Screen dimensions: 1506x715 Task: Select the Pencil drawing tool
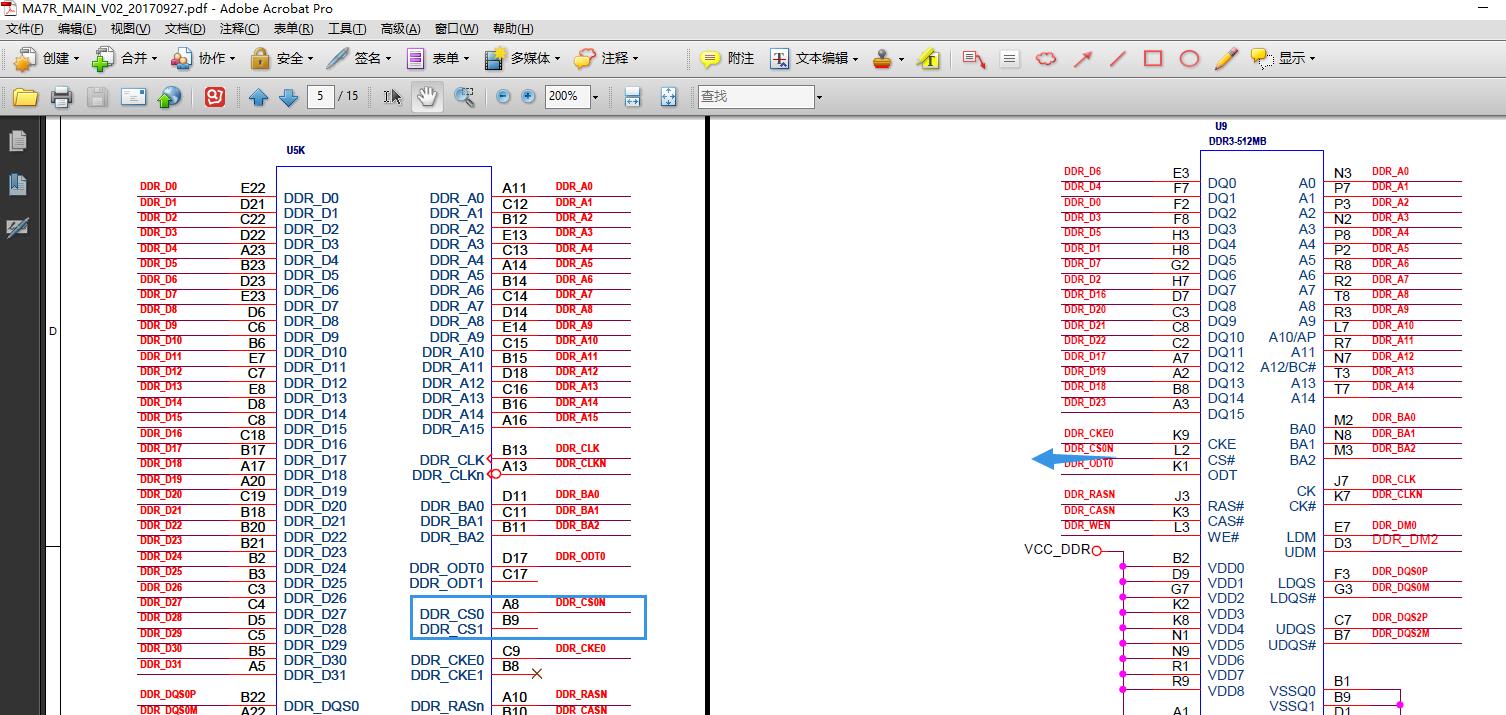(x=1226, y=58)
